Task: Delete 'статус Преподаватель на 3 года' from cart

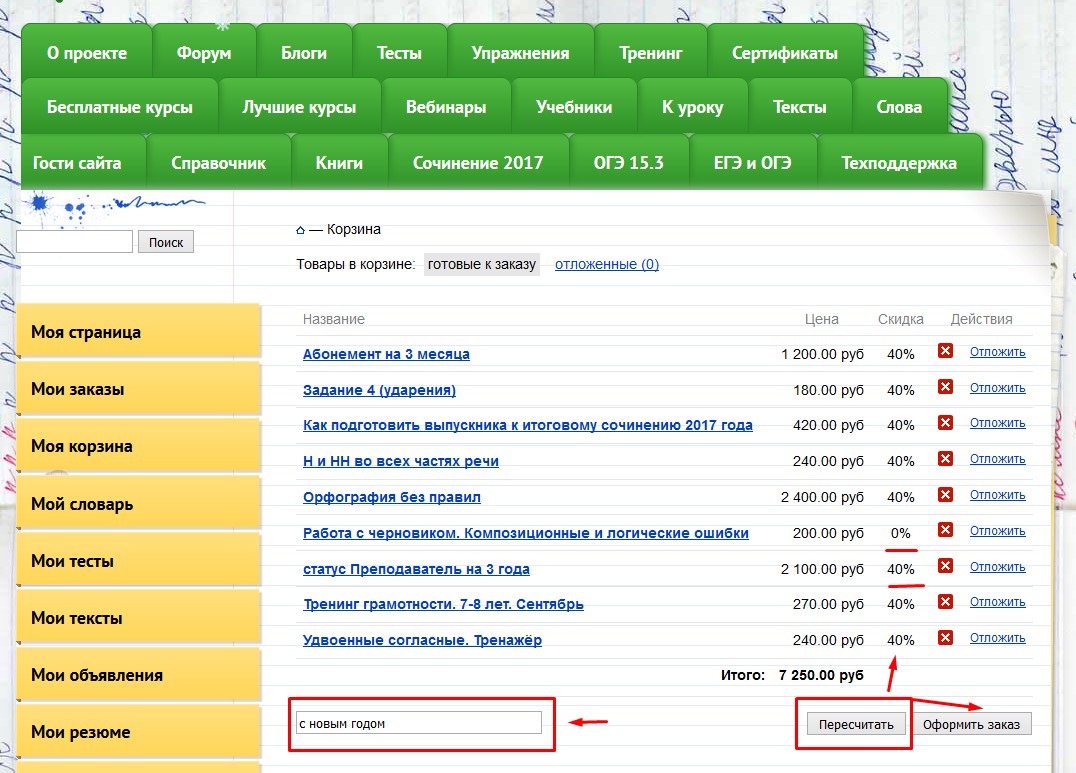Action: point(945,566)
